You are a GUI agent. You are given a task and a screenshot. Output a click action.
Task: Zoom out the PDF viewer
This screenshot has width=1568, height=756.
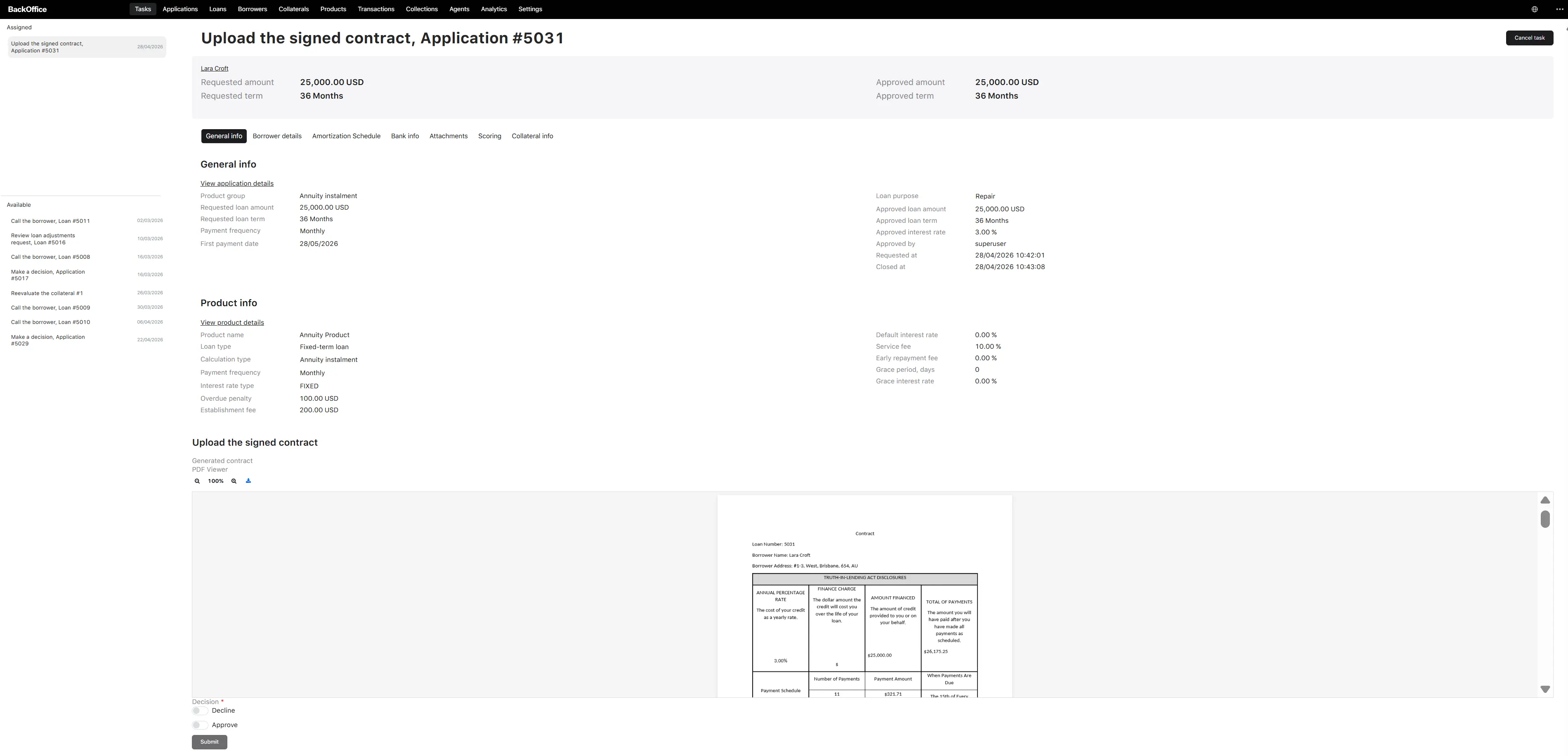coord(197,481)
